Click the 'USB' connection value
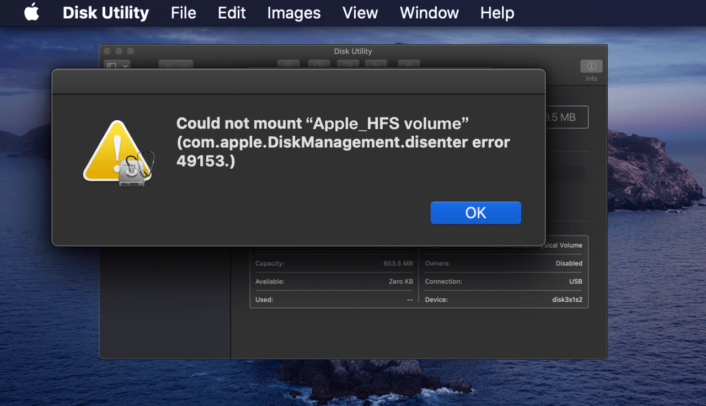The width and height of the screenshot is (706, 406). coord(575,281)
